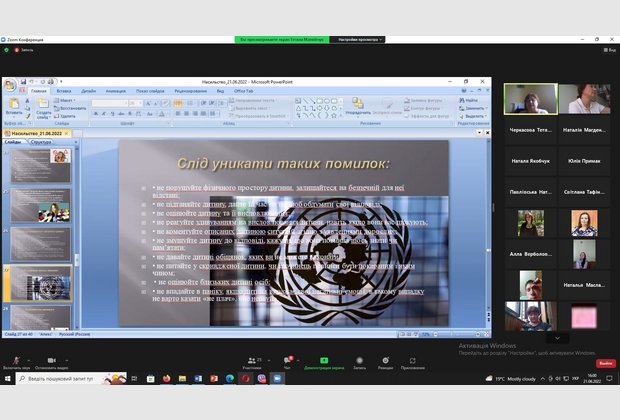Image resolution: width=620 pixels, height=420 pixels.
Task: Open participants options arrow
Action: [269, 360]
